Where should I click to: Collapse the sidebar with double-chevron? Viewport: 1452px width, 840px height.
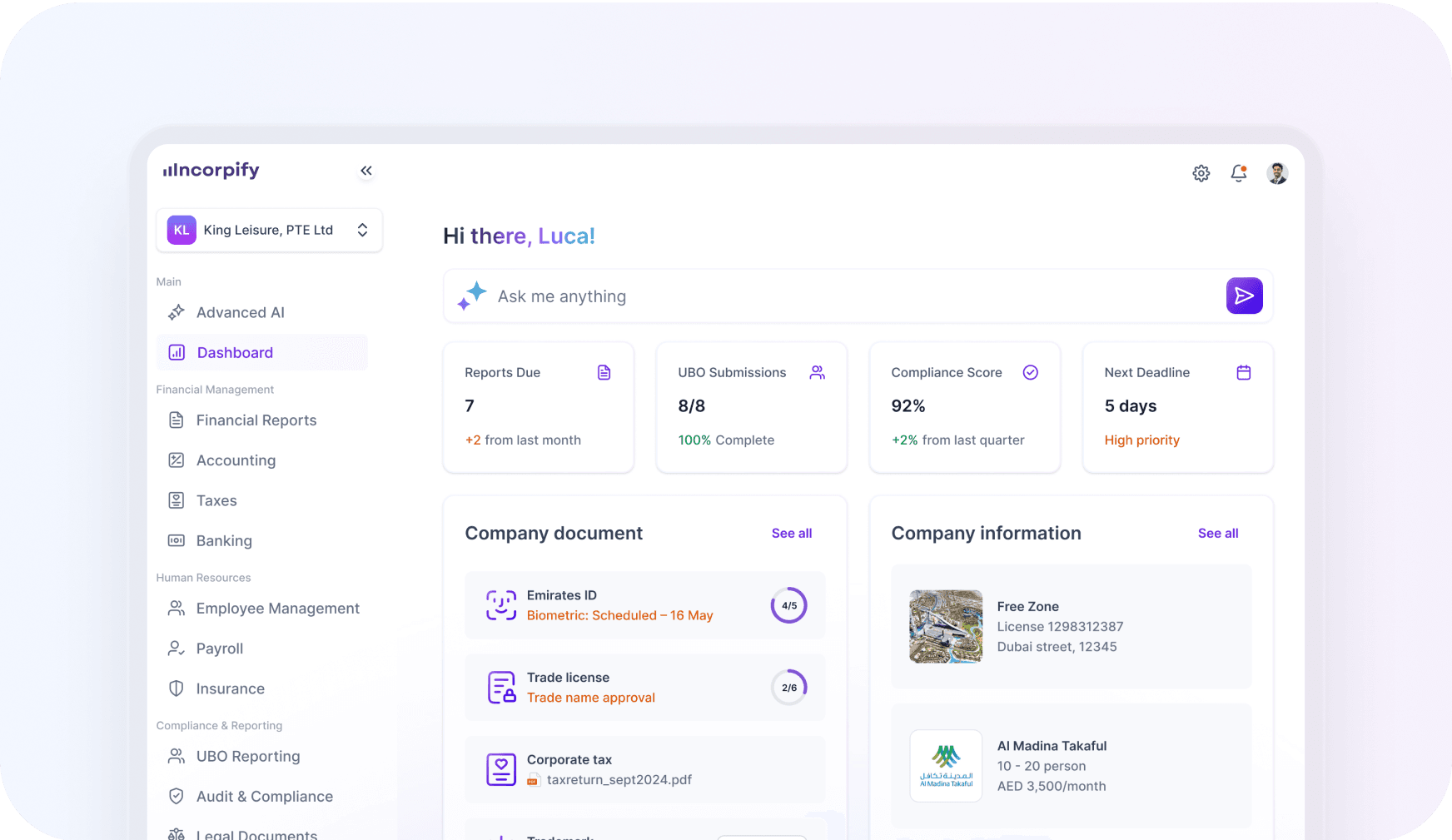tap(366, 171)
